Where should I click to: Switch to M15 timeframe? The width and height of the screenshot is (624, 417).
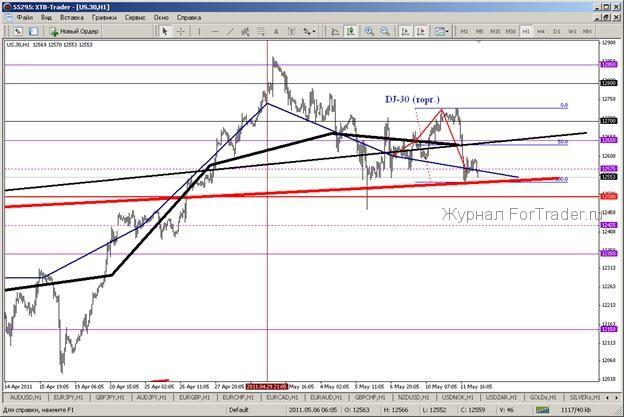pyautogui.click(x=495, y=31)
